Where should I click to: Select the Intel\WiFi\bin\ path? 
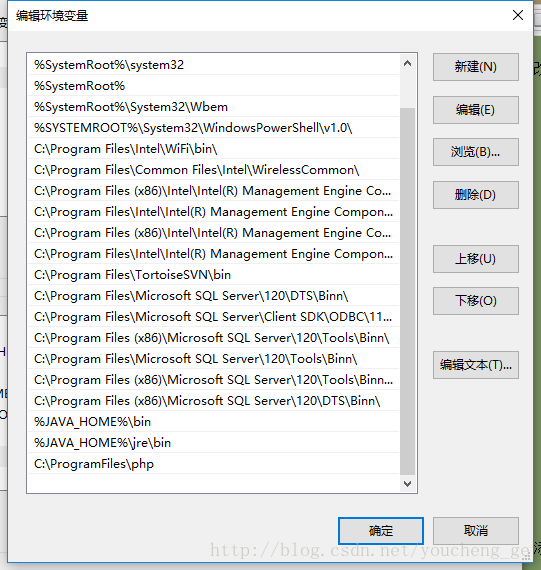[213, 149]
